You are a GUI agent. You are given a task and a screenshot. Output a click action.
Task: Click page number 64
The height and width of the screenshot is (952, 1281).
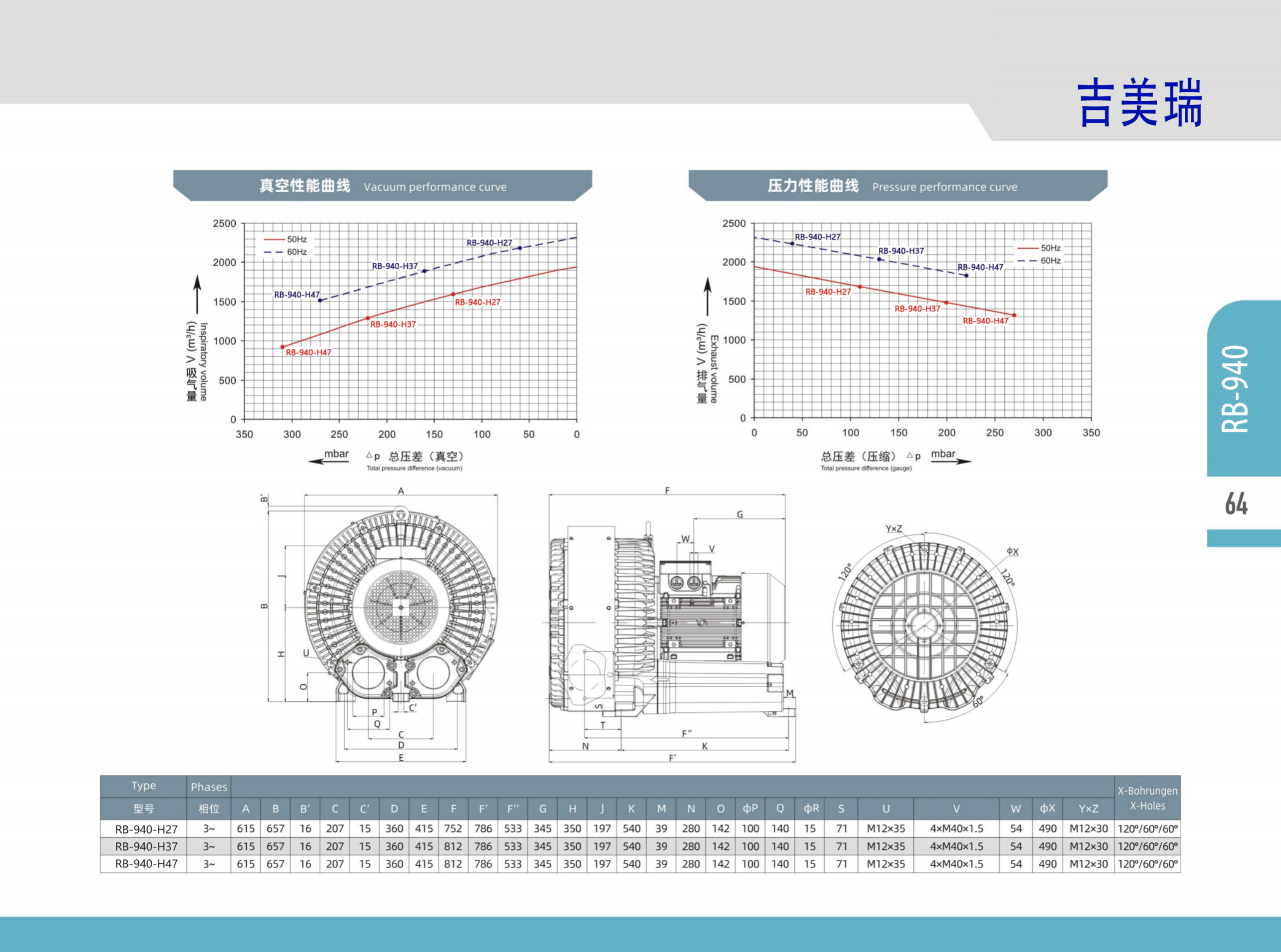pos(1237,504)
